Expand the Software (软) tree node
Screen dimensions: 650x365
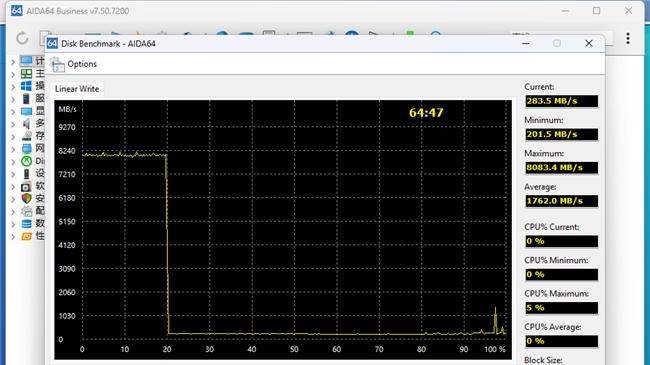[13, 187]
